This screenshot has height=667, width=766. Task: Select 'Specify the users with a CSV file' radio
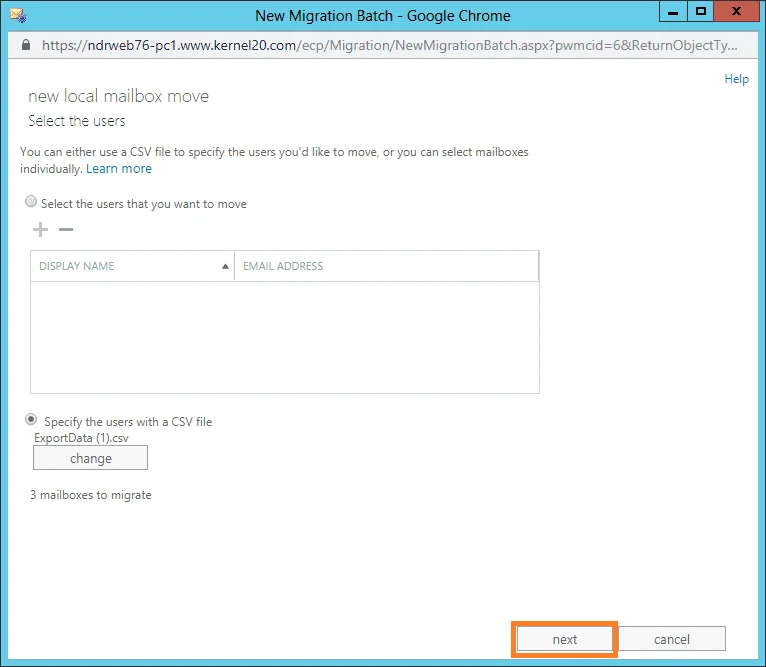tap(31, 419)
